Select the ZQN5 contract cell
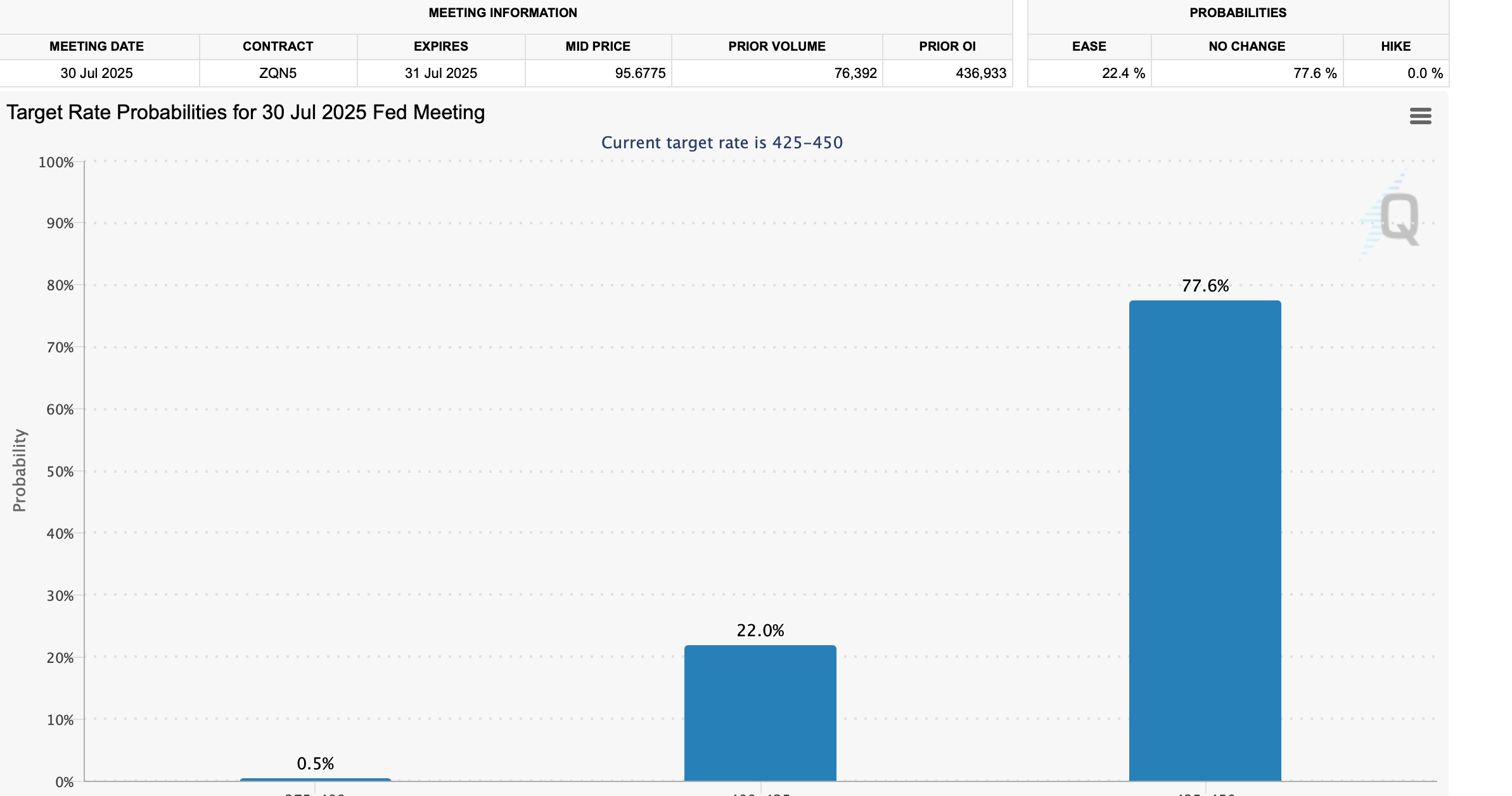The width and height of the screenshot is (1512, 796). click(278, 74)
